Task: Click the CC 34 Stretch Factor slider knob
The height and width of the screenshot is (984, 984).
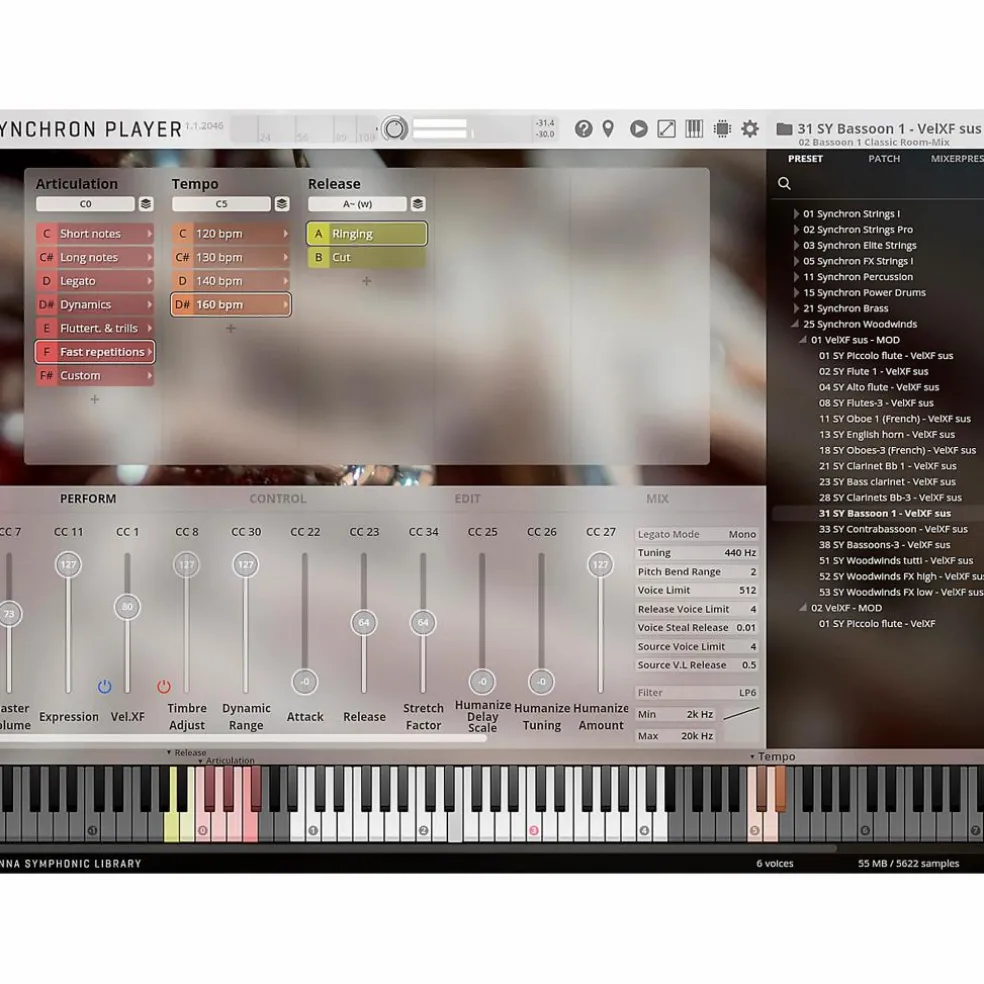Action: (423, 623)
